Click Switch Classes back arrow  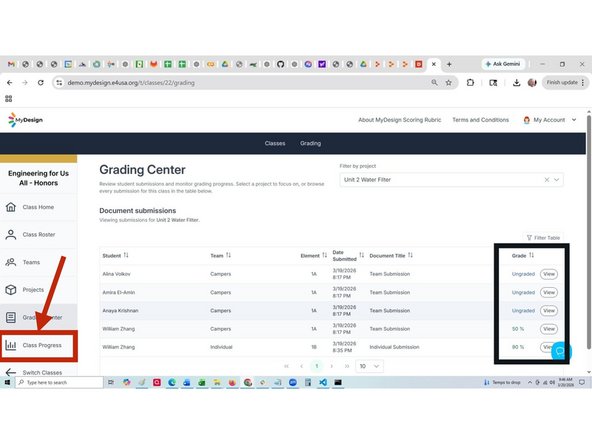coord(11,372)
